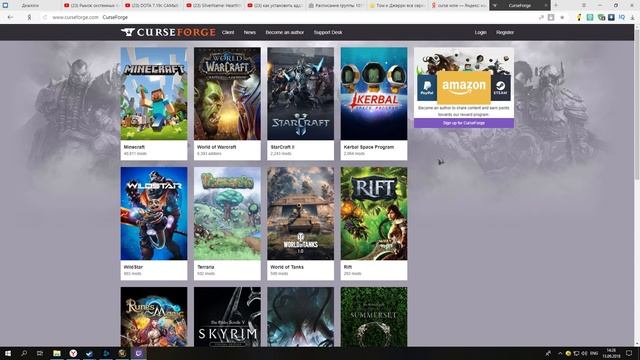Open the volume icon in system tray
The height and width of the screenshot is (360, 640).
(584, 353)
